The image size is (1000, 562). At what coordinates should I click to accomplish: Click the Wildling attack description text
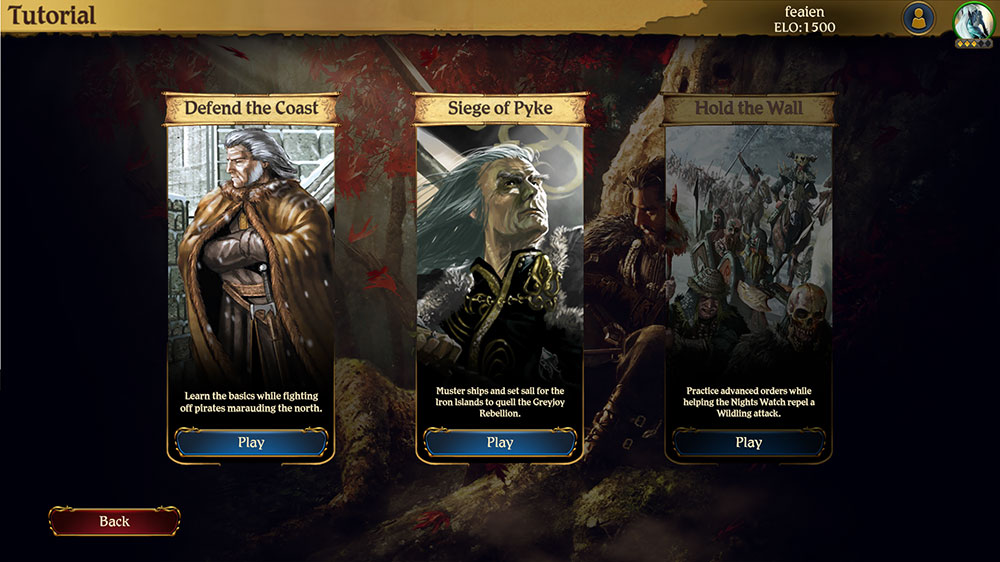[x=749, y=402]
